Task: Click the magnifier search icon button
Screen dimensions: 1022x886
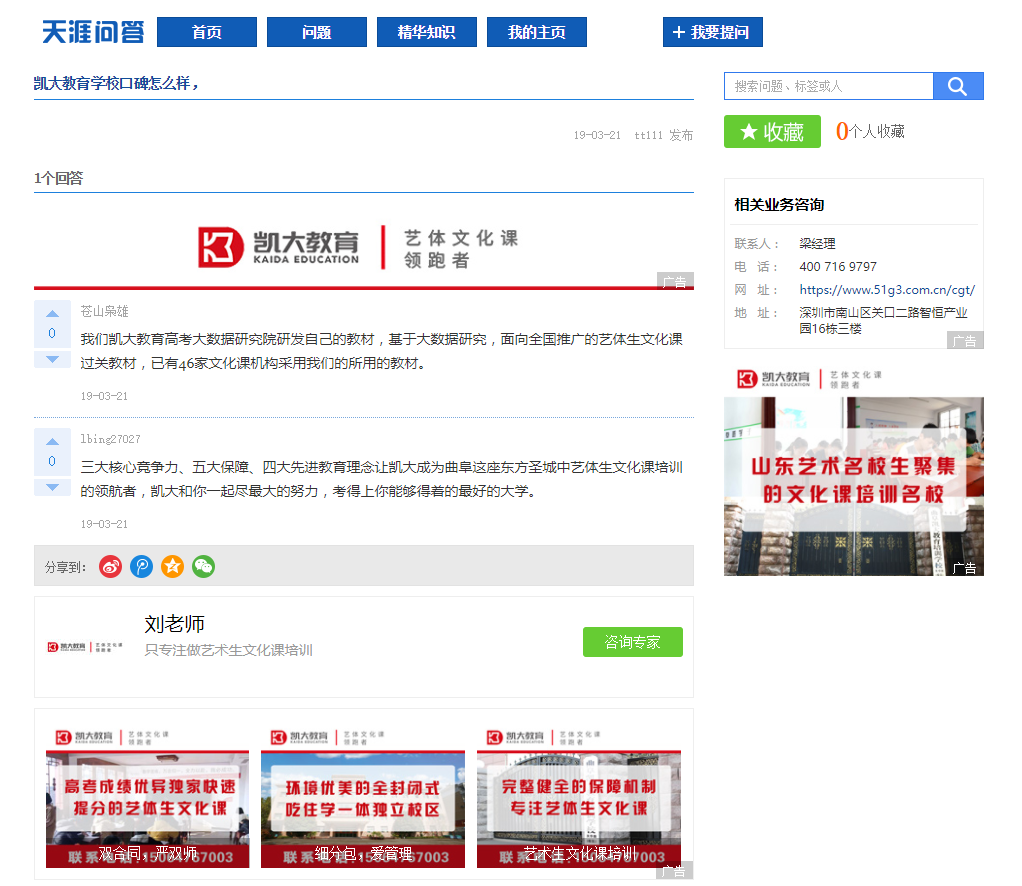Action: (958, 86)
